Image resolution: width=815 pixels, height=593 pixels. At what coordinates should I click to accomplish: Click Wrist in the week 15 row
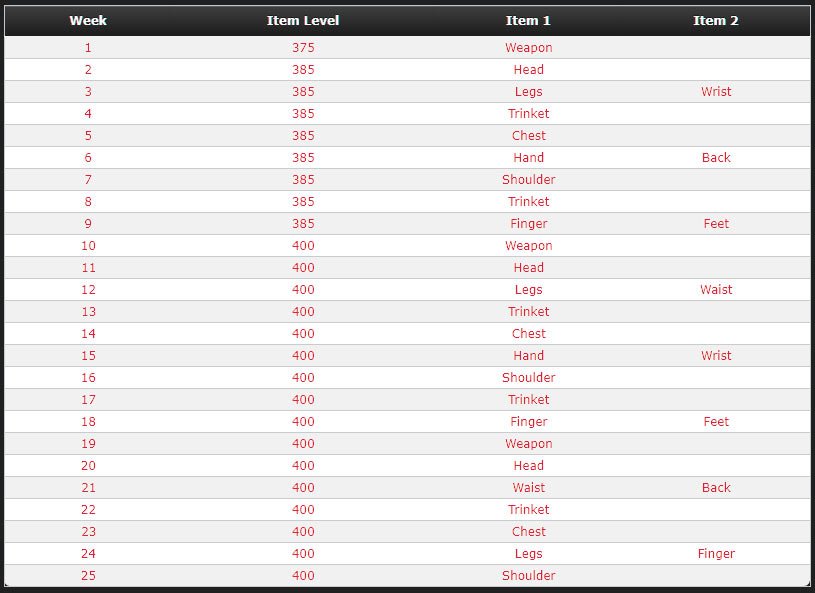[x=716, y=356]
